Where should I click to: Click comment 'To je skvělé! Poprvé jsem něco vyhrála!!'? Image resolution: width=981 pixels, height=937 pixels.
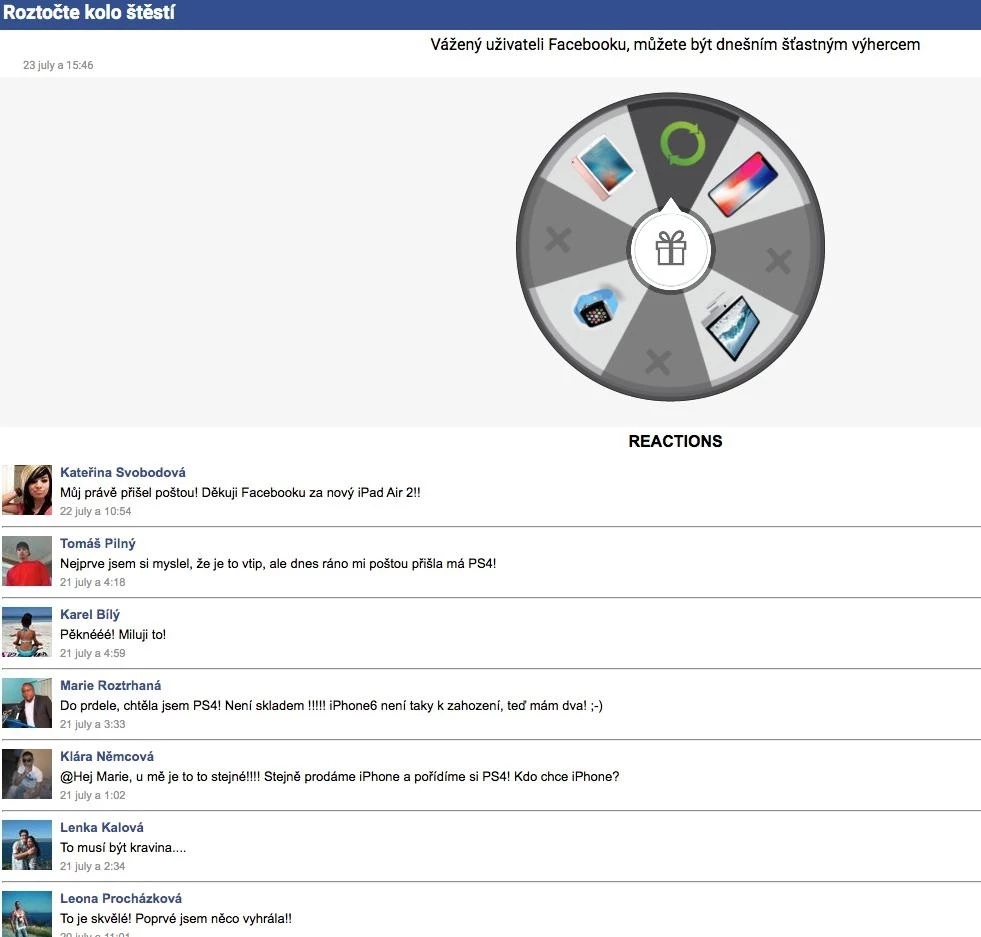(176, 918)
